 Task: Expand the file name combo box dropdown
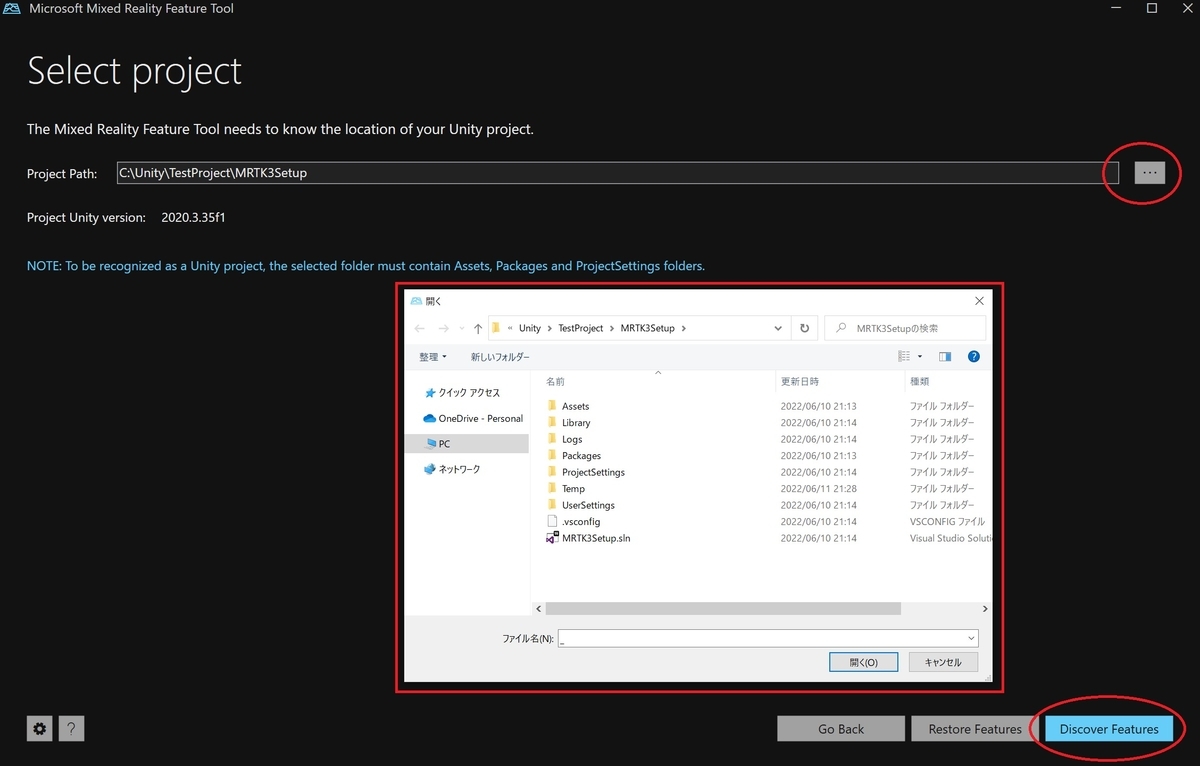coord(971,638)
